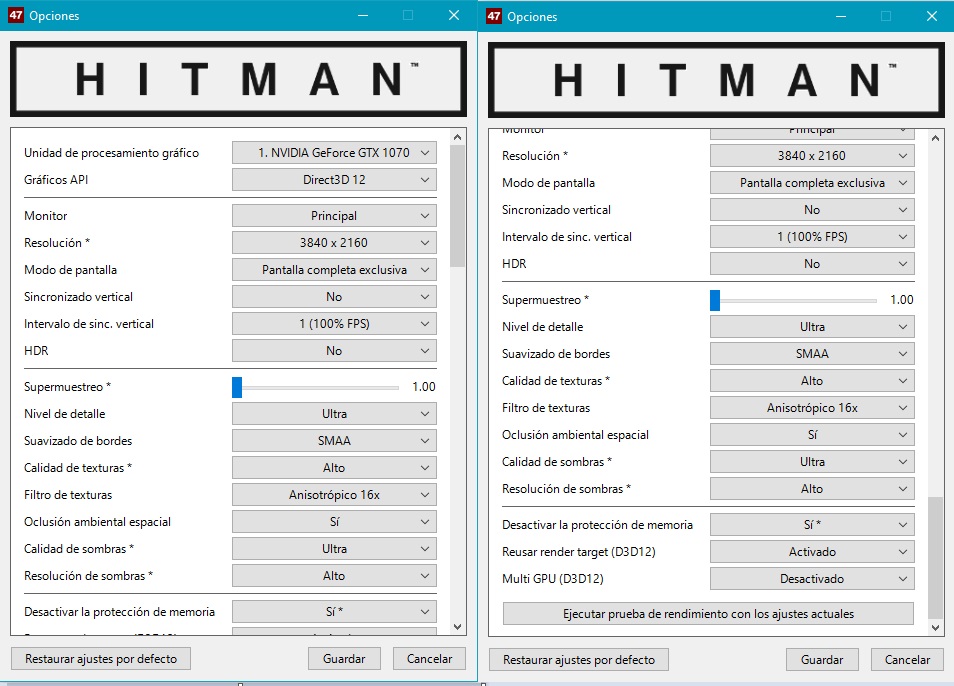This screenshot has height=686, width=954.
Task: Open Resolución de sombras dropdown in right window
Action: pos(812,488)
